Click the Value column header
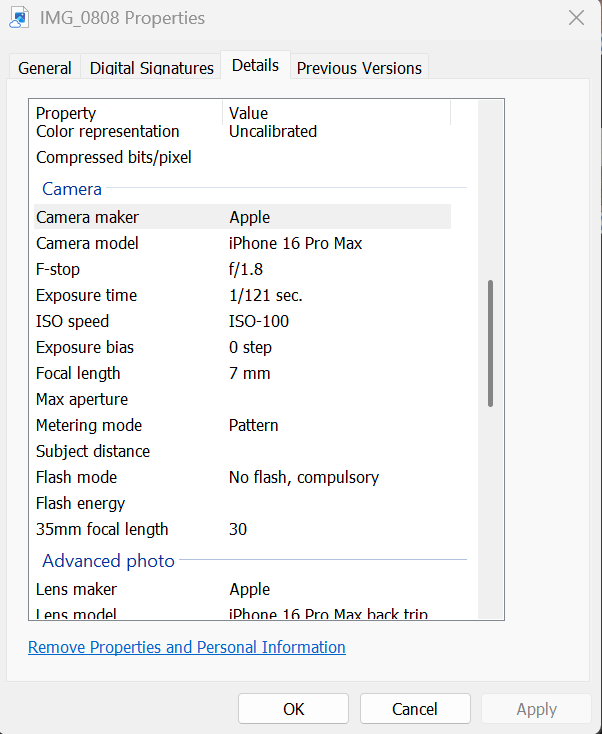This screenshot has height=734, width=602. coord(248,113)
